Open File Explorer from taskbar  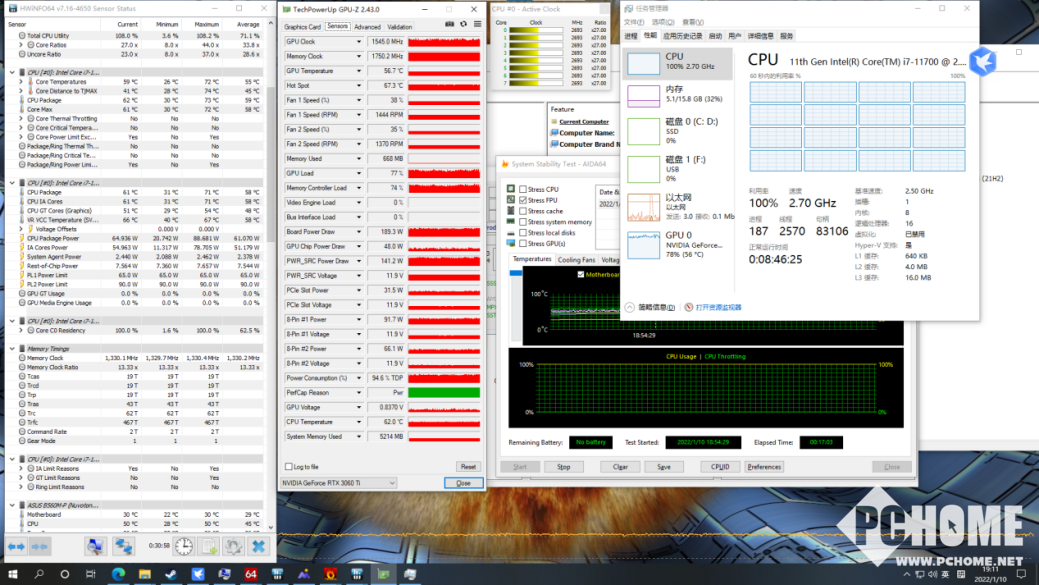(144, 574)
